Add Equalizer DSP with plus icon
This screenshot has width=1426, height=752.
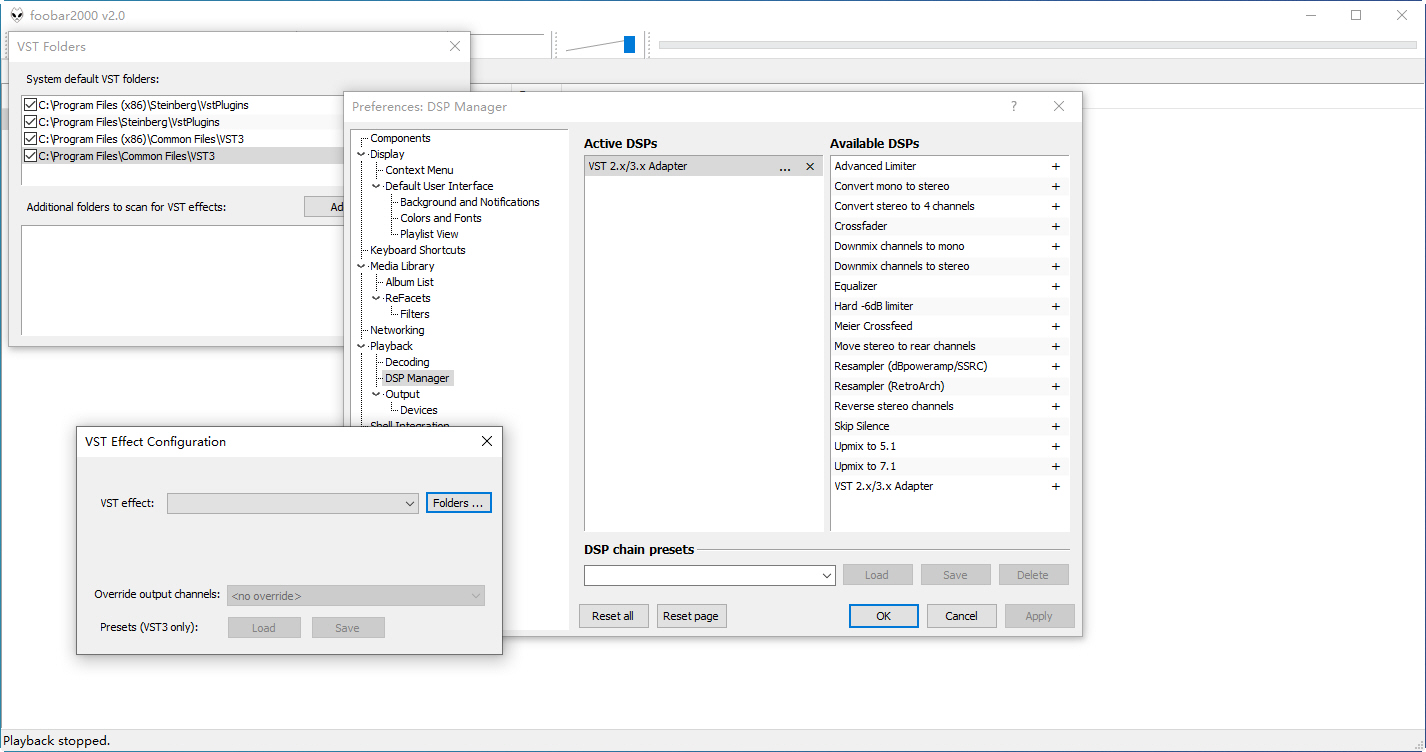pos(1055,286)
